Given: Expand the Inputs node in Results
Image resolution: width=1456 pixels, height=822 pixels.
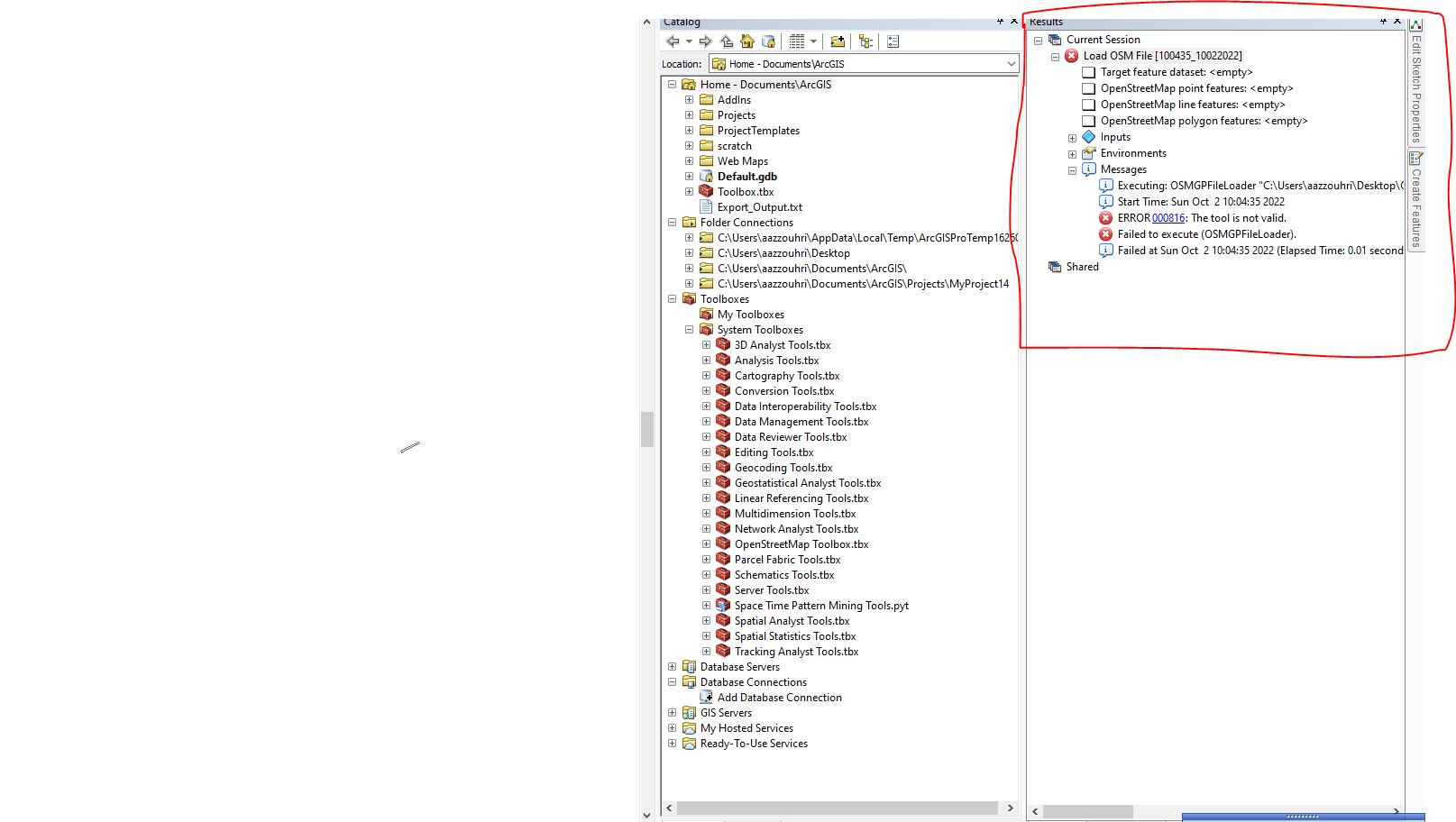Looking at the screenshot, I should point(1072,137).
